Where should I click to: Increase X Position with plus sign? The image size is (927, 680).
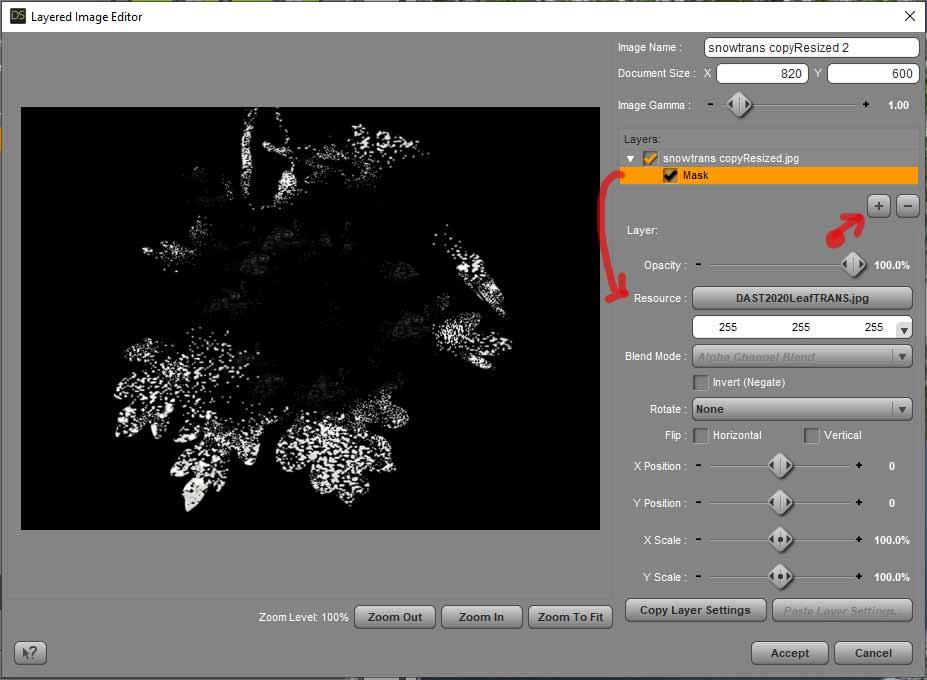tap(858, 465)
